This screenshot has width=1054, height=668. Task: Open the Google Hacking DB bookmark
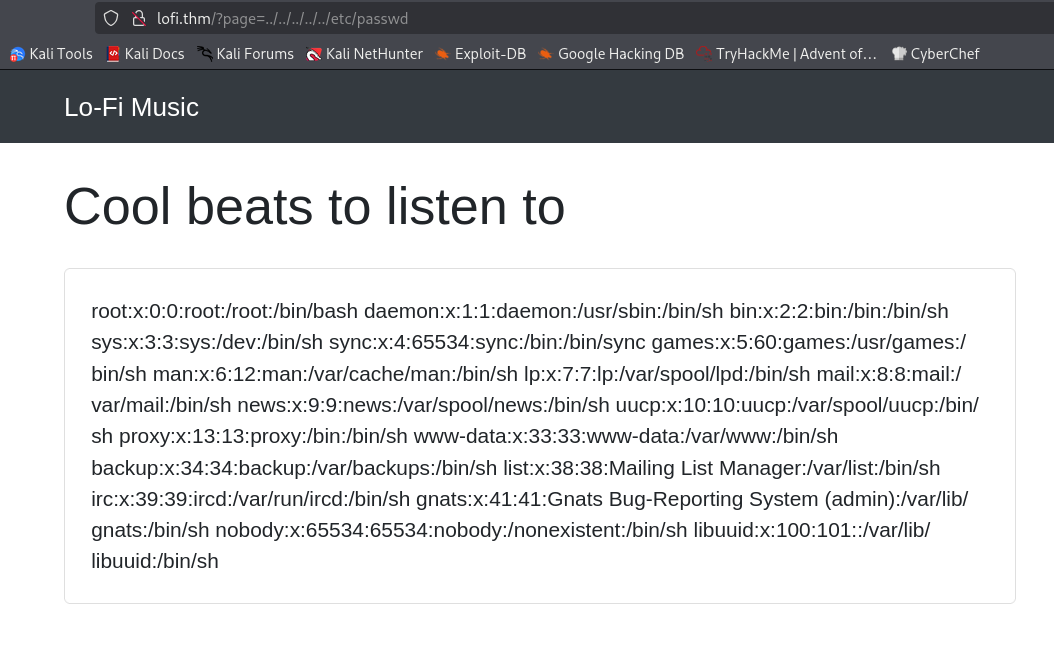620,54
